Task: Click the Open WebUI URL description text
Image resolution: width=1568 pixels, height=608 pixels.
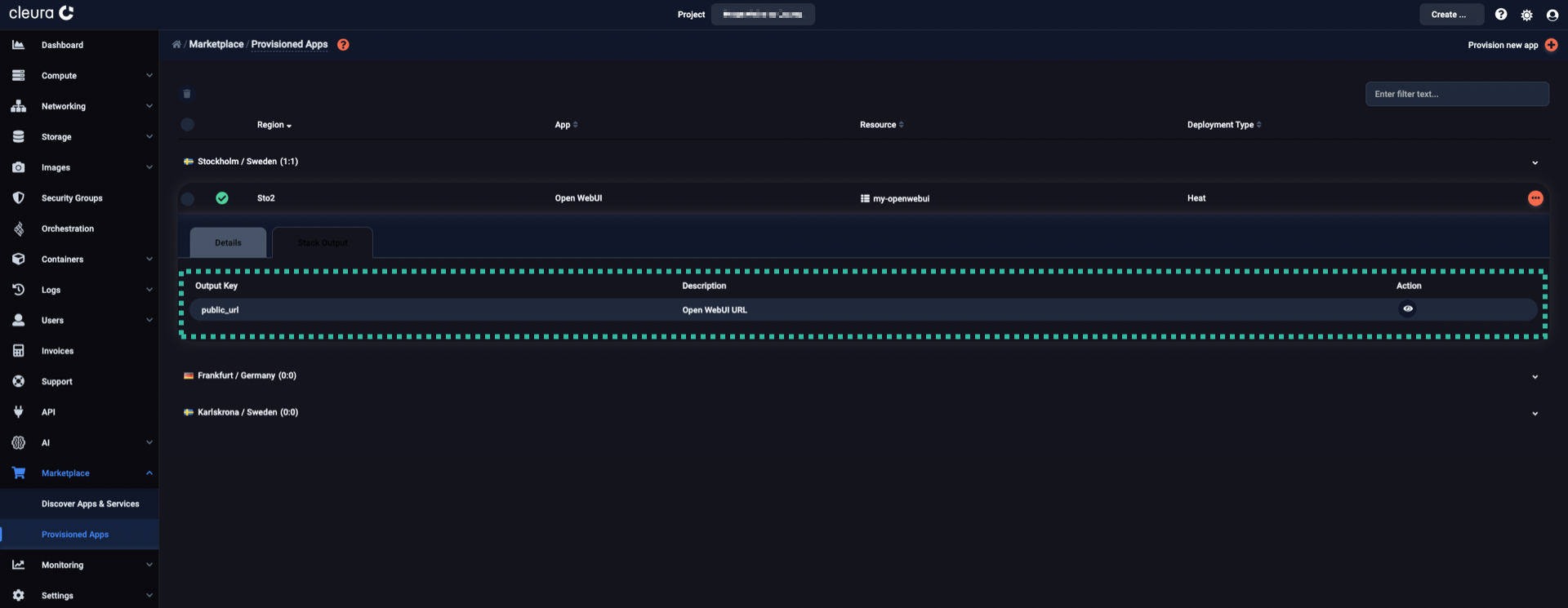Action: (715, 310)
